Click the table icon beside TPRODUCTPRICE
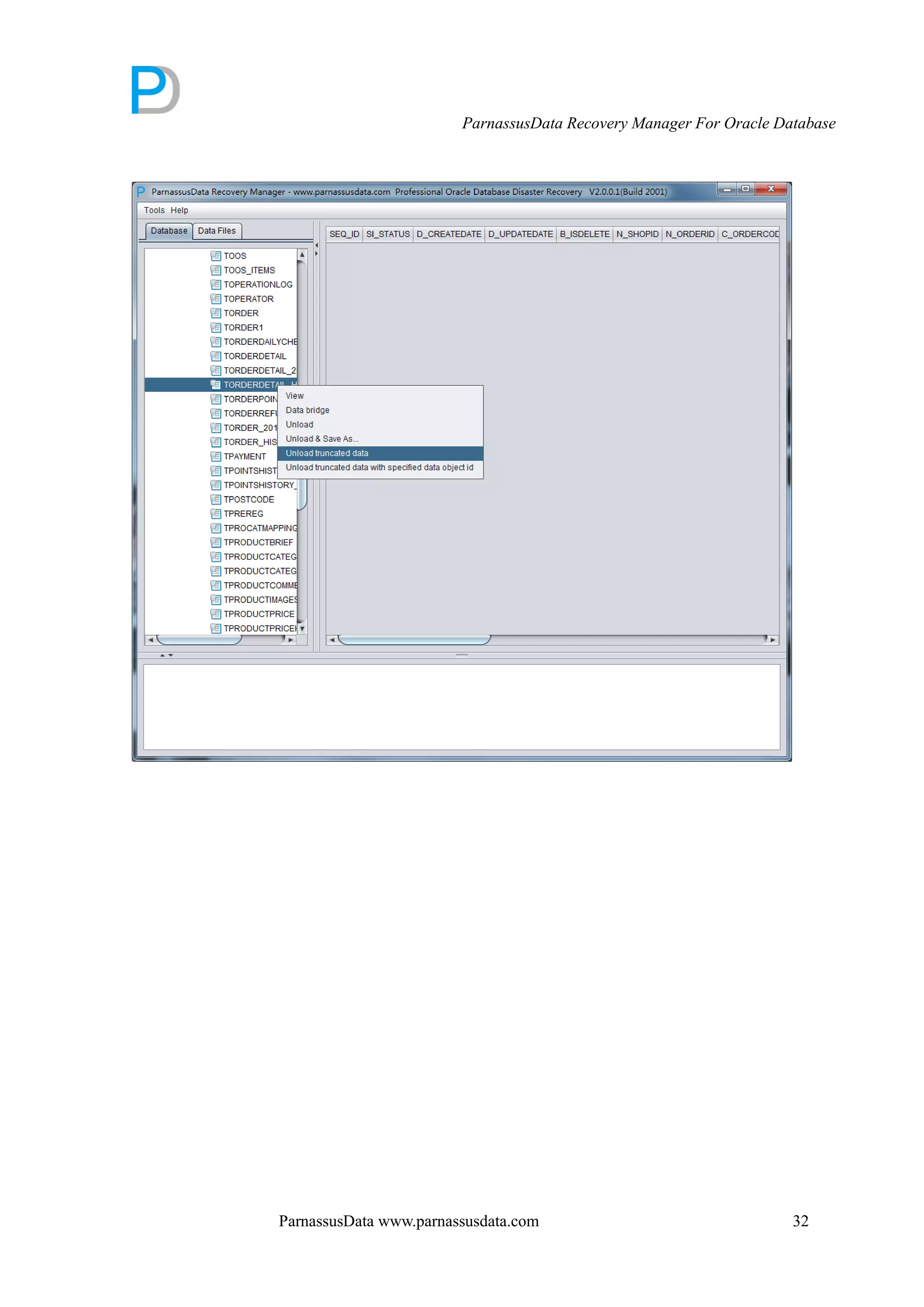Viewport: 924px width, 1307px height. tap(216, 614)
